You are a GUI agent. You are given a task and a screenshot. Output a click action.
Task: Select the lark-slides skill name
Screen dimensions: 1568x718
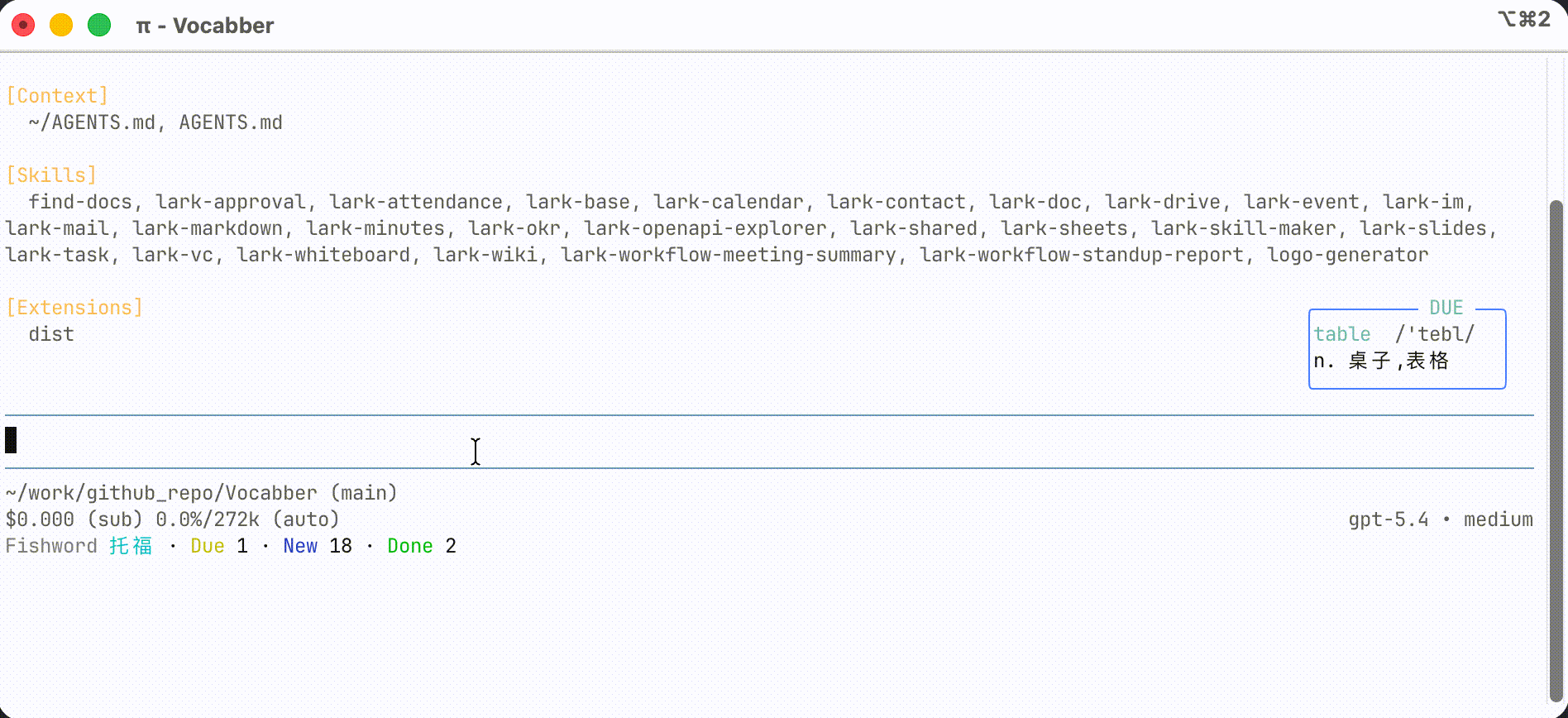[1423, 228]
